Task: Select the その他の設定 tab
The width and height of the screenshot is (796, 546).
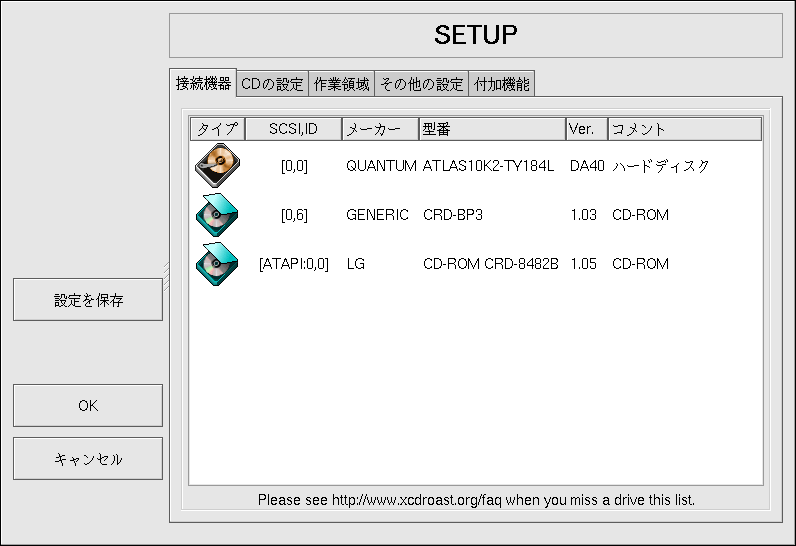Action: pyautogui.click(x=421, y=85)
